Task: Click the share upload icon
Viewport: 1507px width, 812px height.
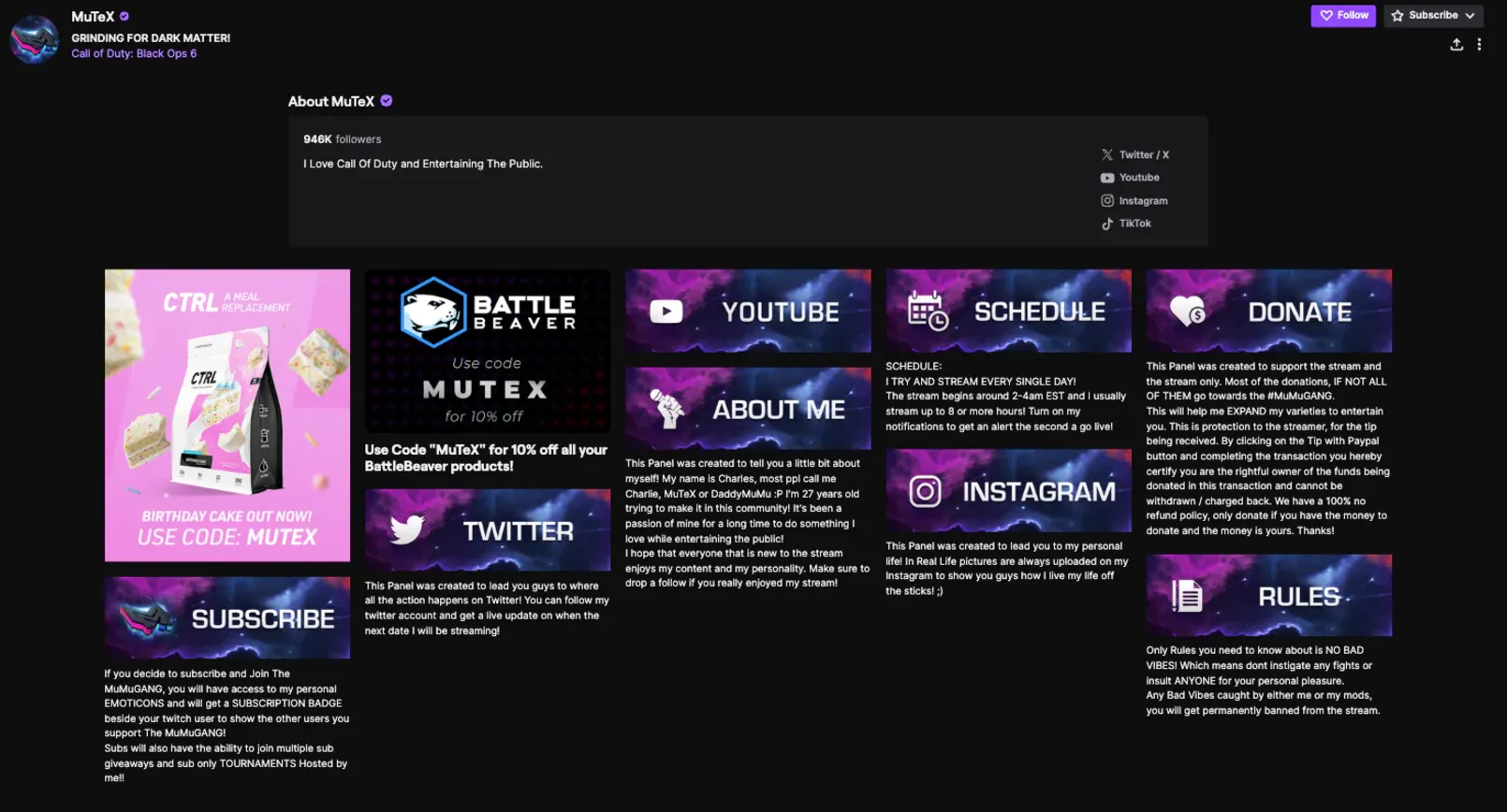Action: [x=1456, y=44]
